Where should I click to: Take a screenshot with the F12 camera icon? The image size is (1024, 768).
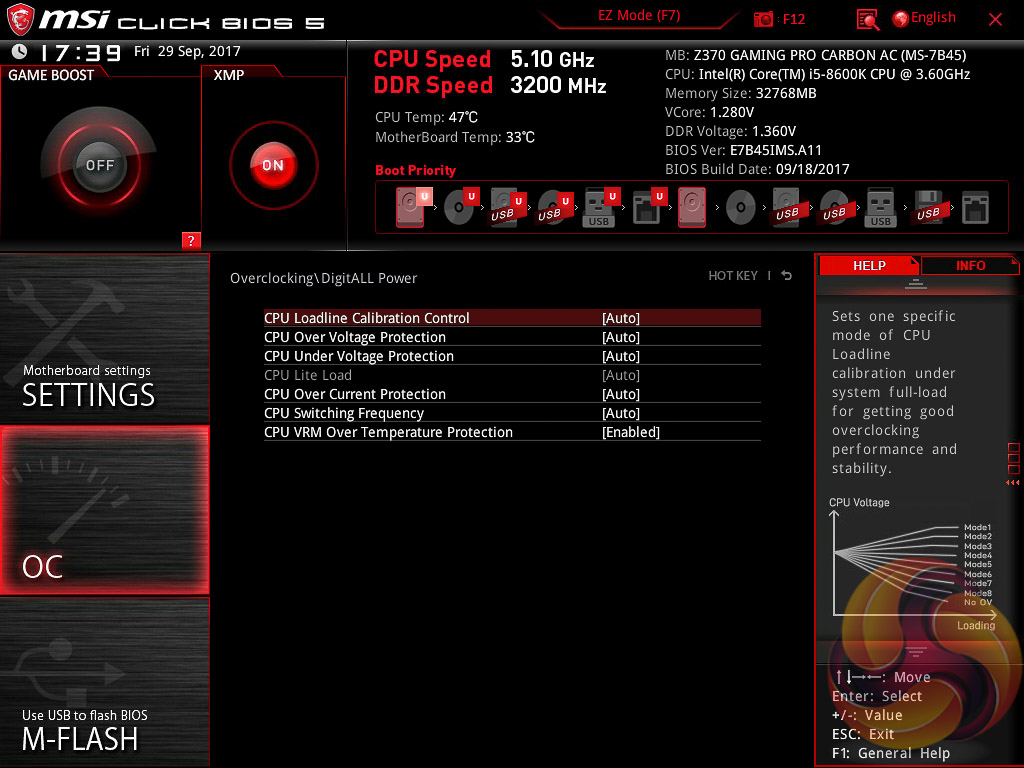[x=763, y=19]
